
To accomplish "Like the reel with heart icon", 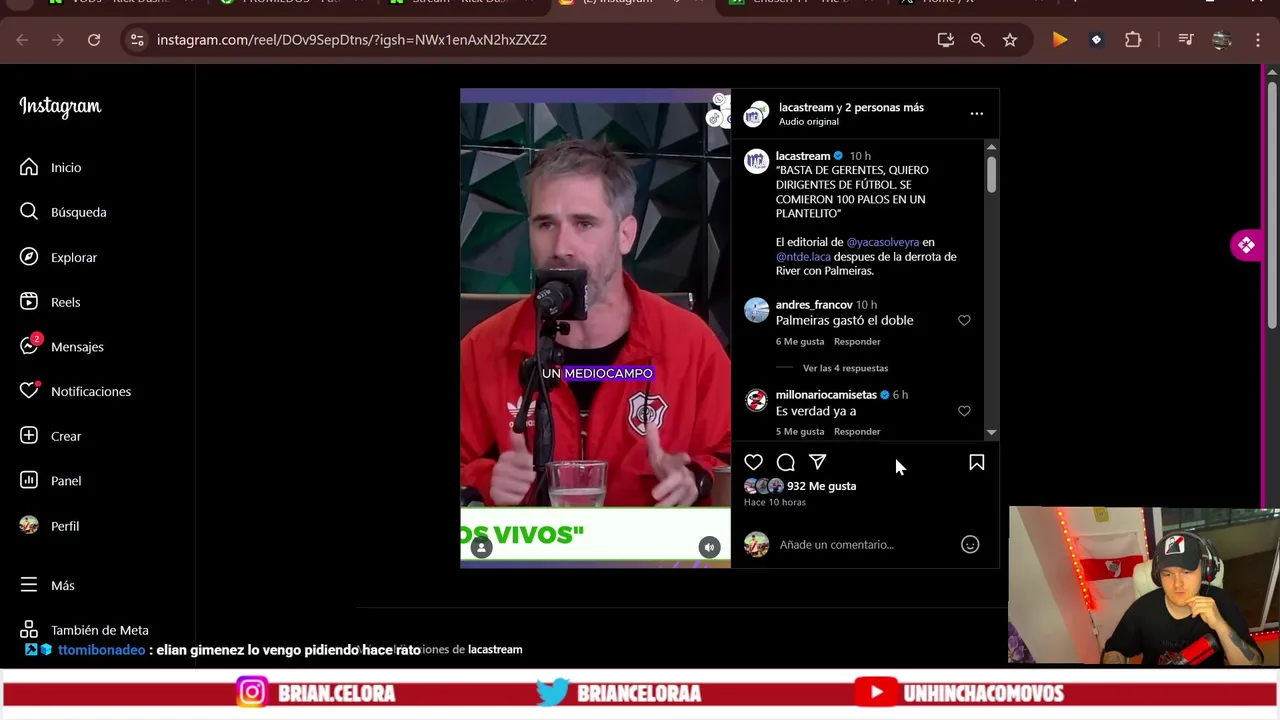I will tap(754, 462).
